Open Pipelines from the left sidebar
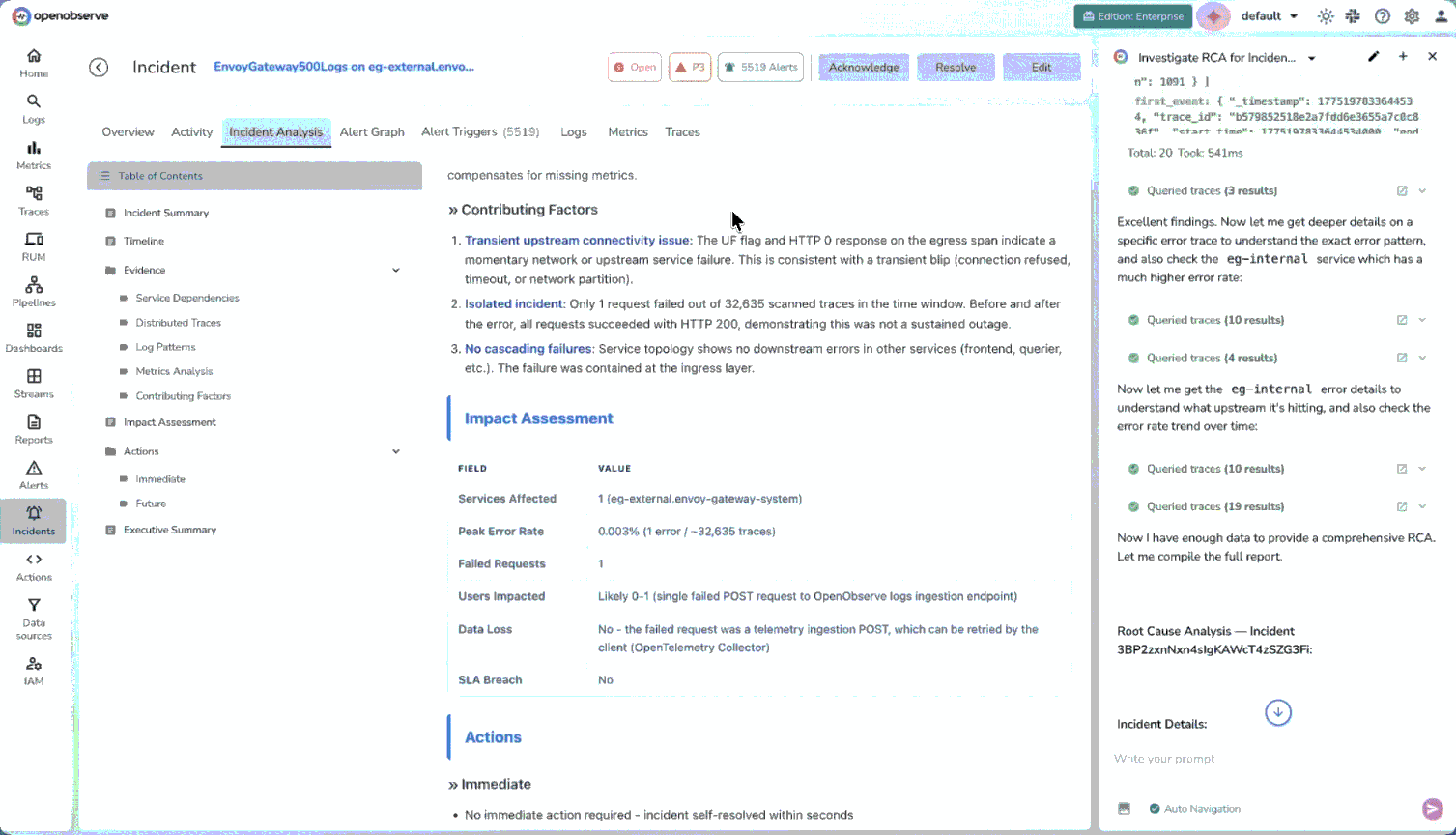The image size is (1456, 835). 34,290
